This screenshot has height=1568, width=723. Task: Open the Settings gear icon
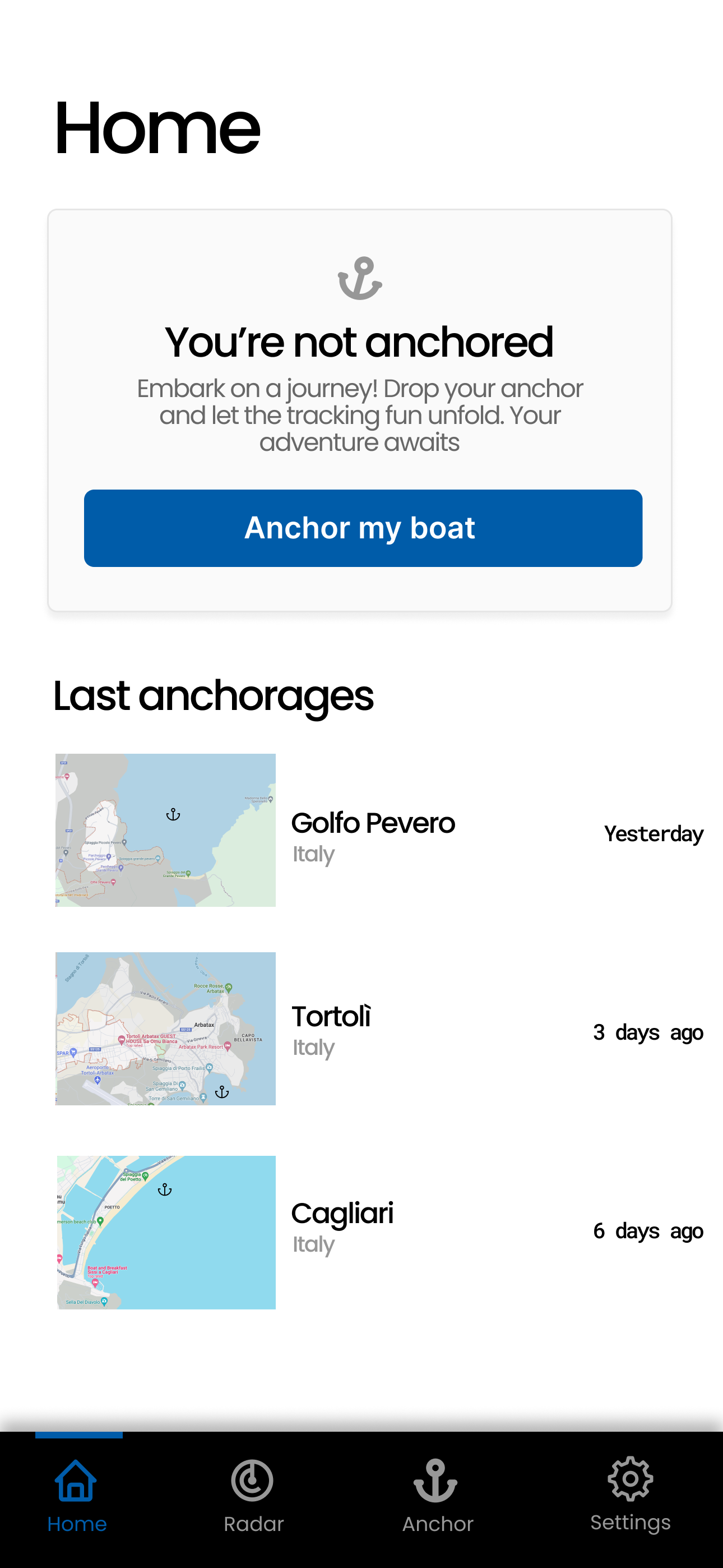[631, 1479]
